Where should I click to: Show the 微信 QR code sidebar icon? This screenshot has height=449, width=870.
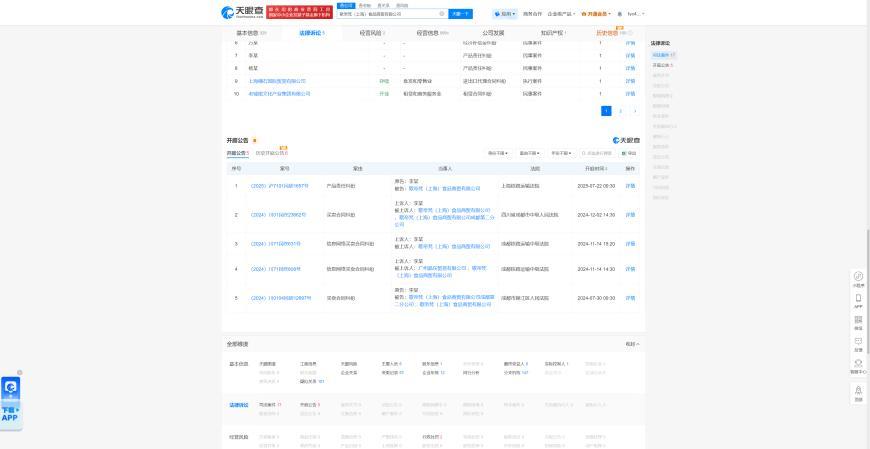(858, 322)
